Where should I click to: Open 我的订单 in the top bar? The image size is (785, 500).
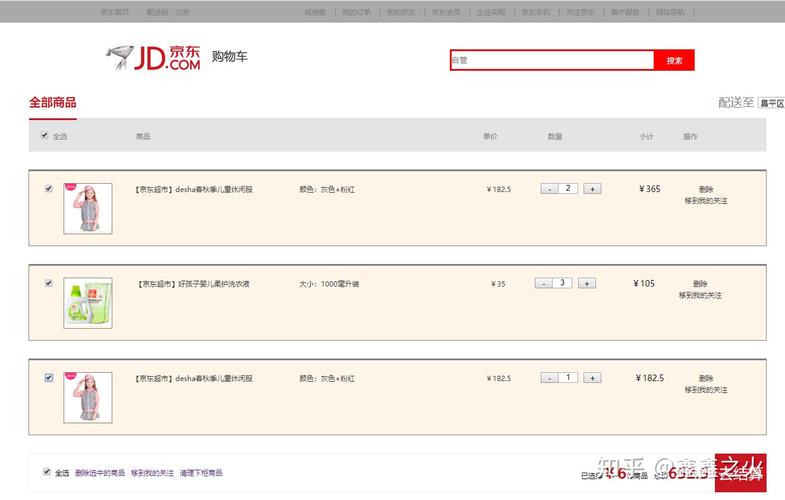point(356,12)
